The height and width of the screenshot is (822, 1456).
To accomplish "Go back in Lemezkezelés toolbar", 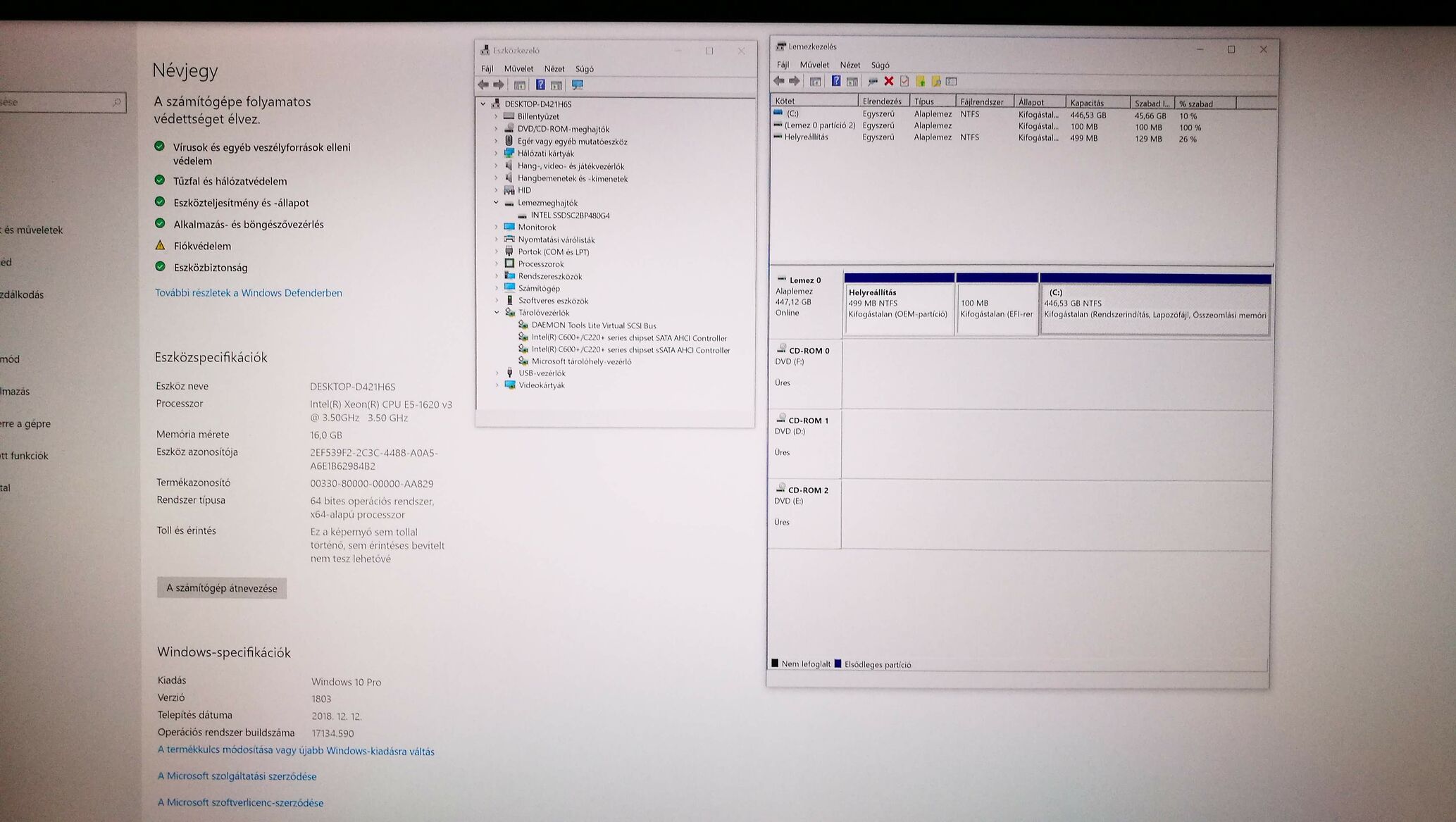I will point(779,81).
